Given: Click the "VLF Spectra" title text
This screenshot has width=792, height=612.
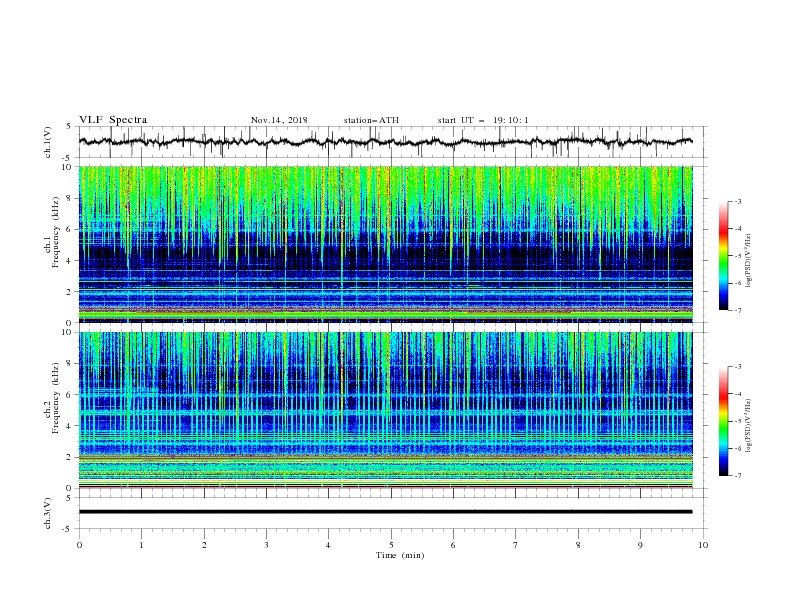Looking at the screenshot, I should point(113,120).
